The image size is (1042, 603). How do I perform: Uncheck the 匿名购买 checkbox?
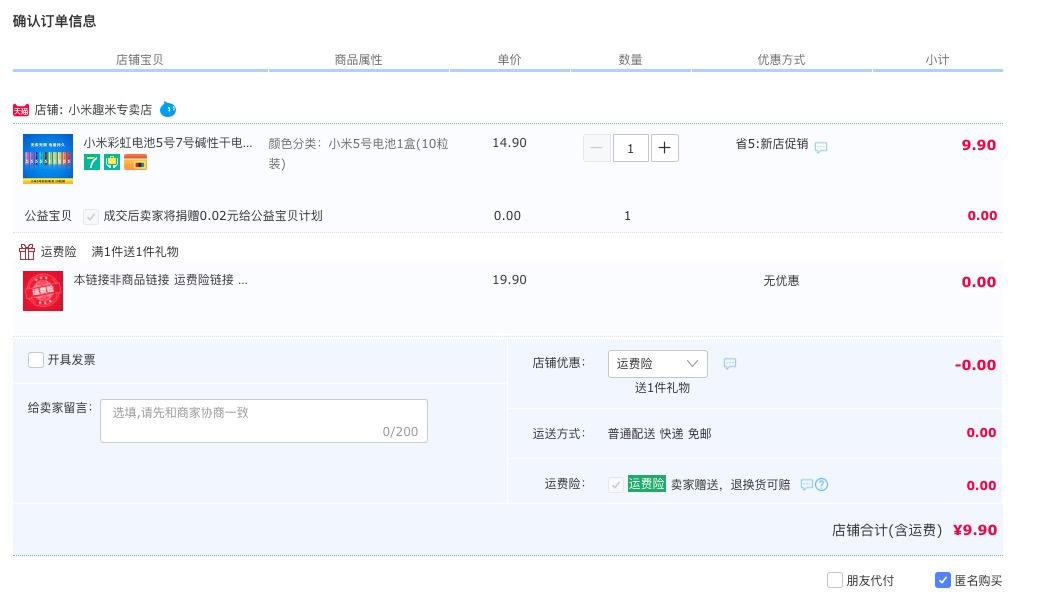(x=942, y=580)
